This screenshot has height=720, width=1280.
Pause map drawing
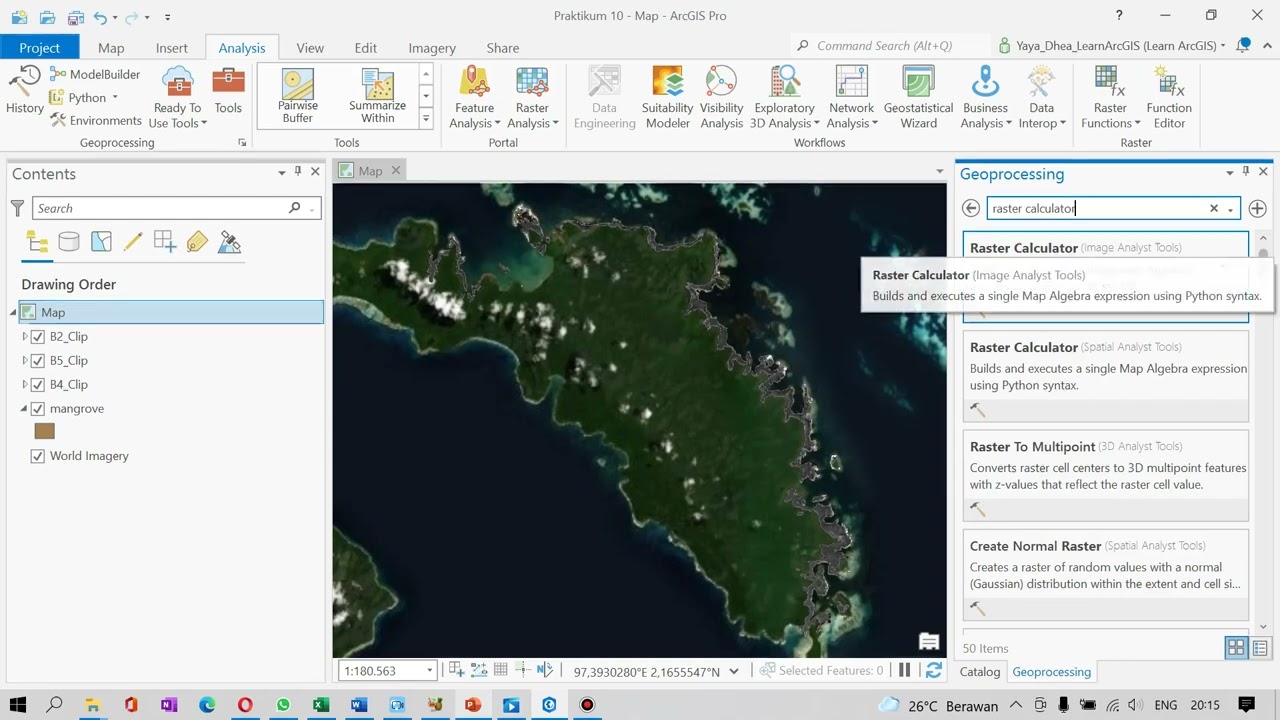(x=905, y=670)
